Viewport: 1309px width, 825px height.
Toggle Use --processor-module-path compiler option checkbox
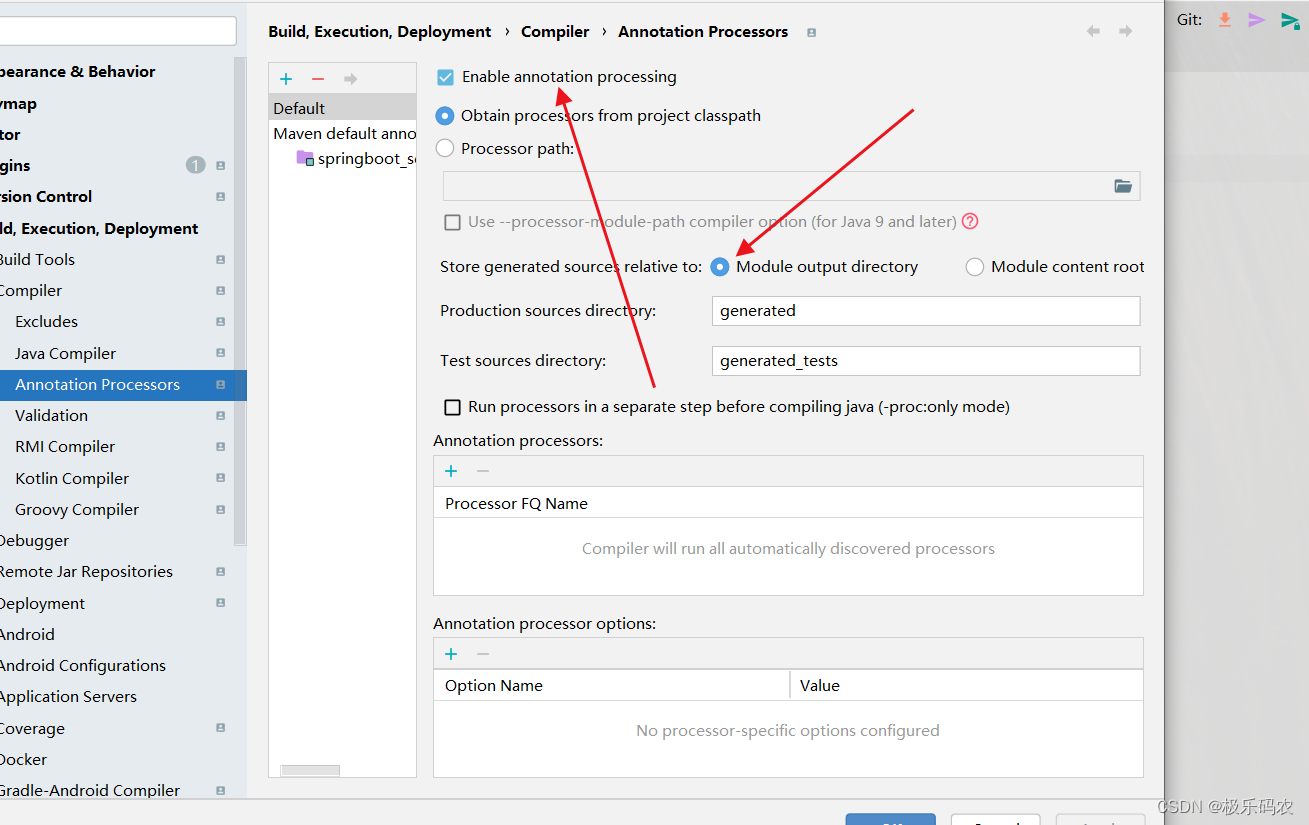[453, 222]
